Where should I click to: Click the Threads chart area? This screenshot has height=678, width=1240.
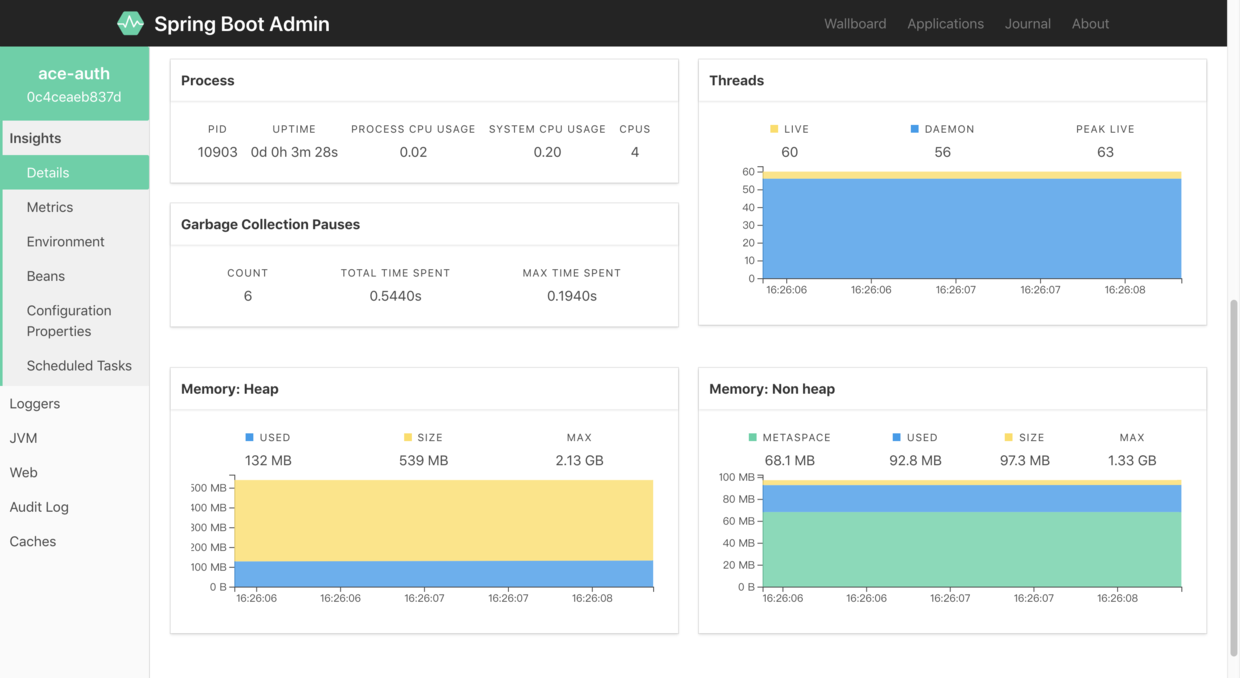971,225
